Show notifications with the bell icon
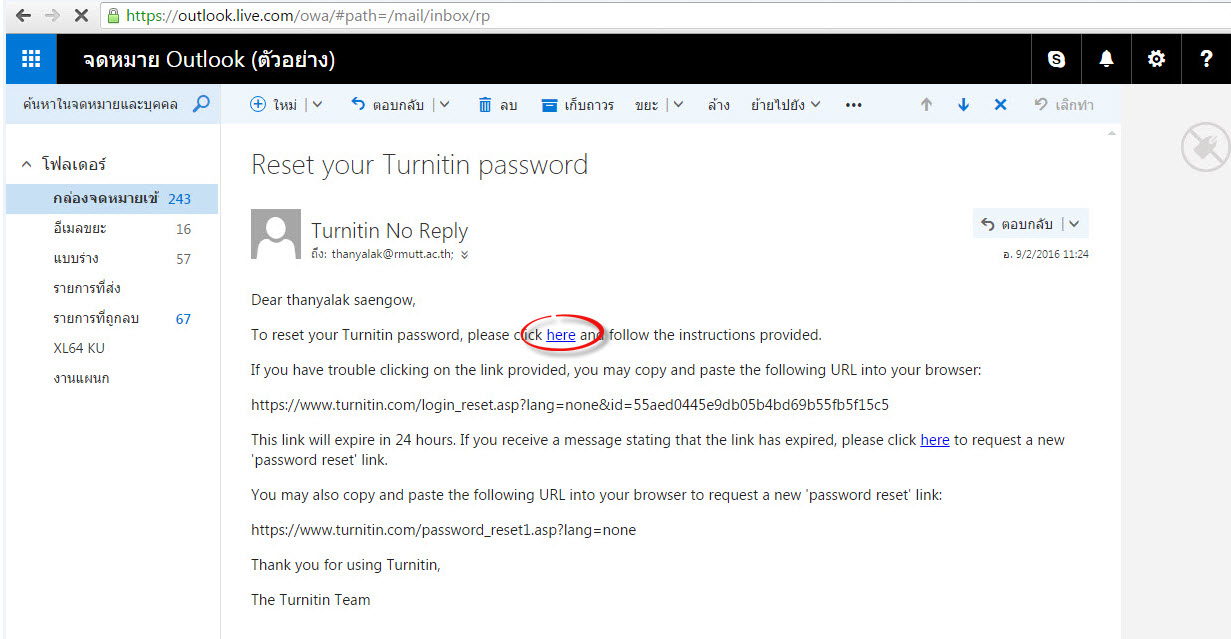Viewport: 1231px width, 639px height. click(x=1106, y=59)
